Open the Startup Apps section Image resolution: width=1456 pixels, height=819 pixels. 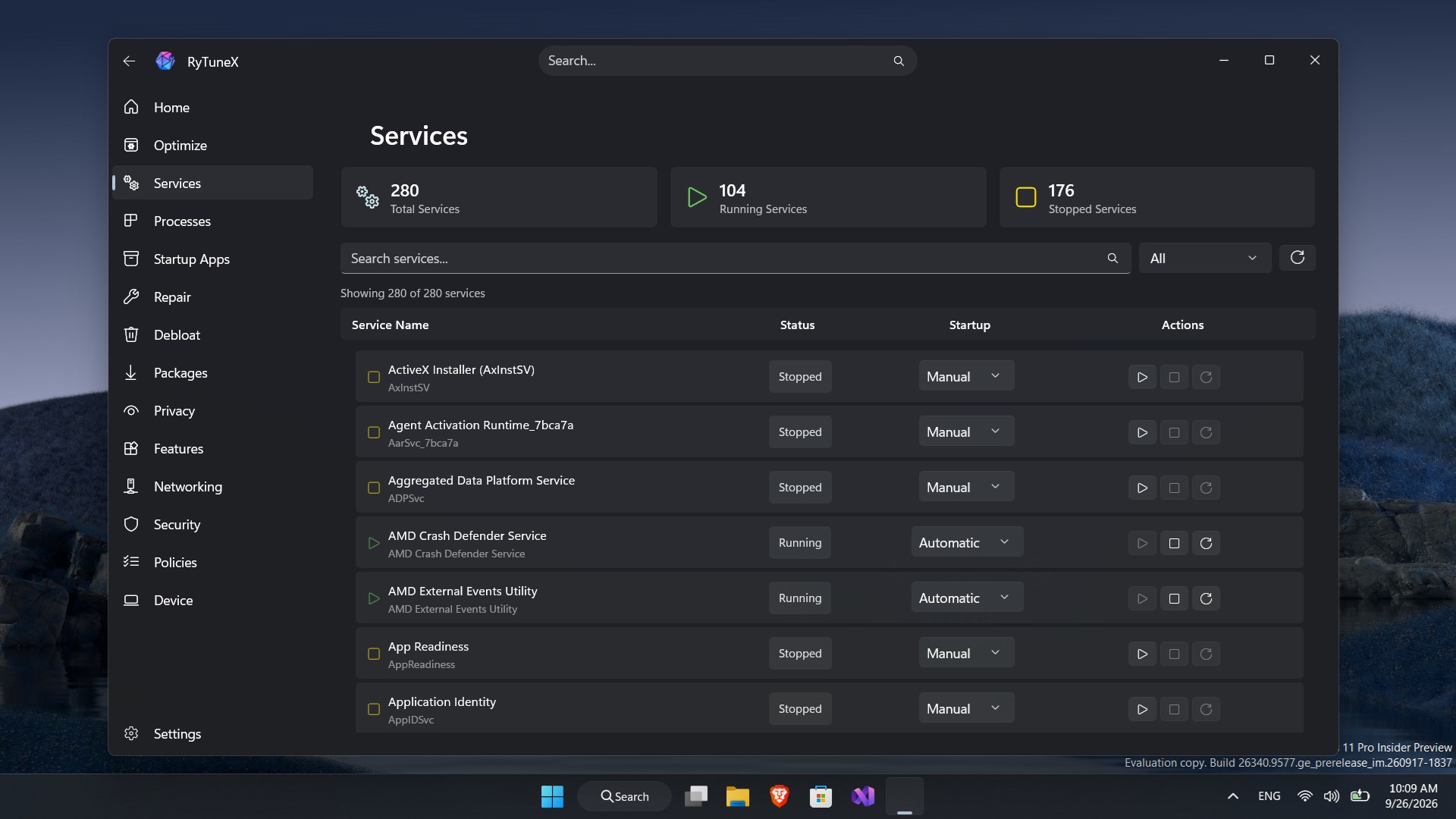pos(212,259)
